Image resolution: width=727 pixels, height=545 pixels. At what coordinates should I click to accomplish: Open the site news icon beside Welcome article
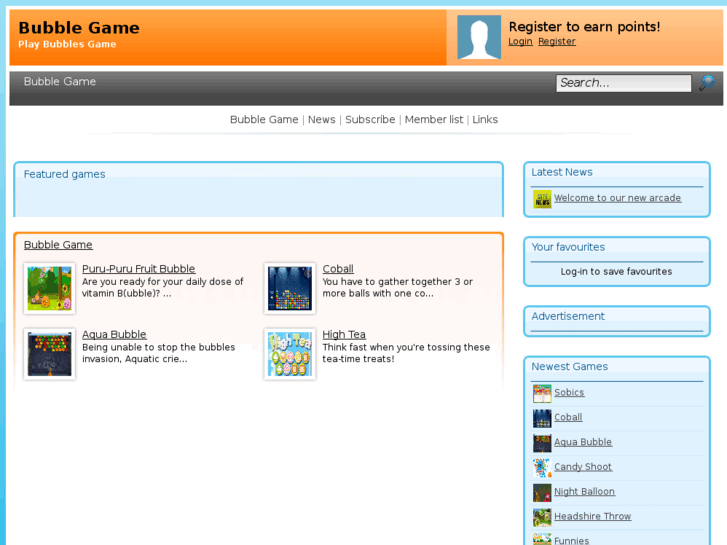coord(542,199)
